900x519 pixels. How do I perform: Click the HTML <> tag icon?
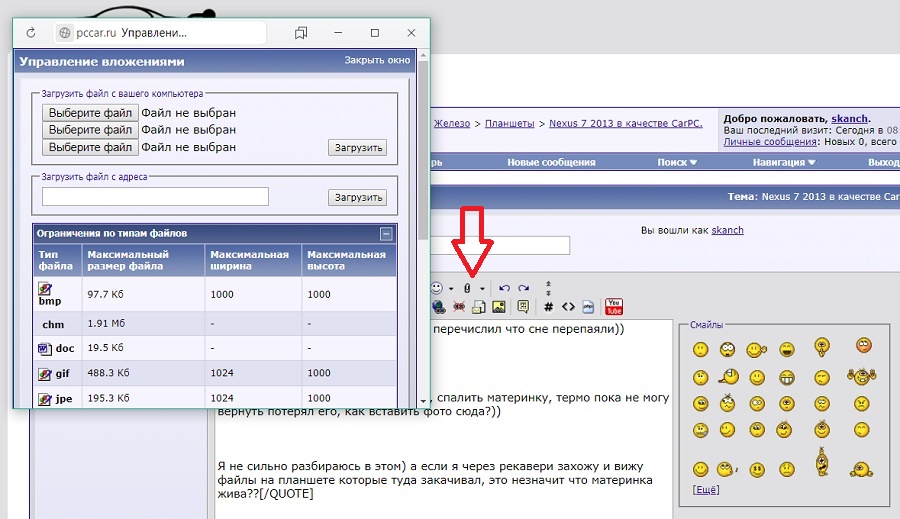[568, 306]
